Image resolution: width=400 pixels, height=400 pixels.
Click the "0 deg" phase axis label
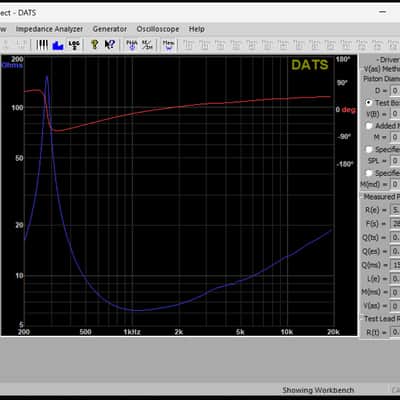coord(346,110)
